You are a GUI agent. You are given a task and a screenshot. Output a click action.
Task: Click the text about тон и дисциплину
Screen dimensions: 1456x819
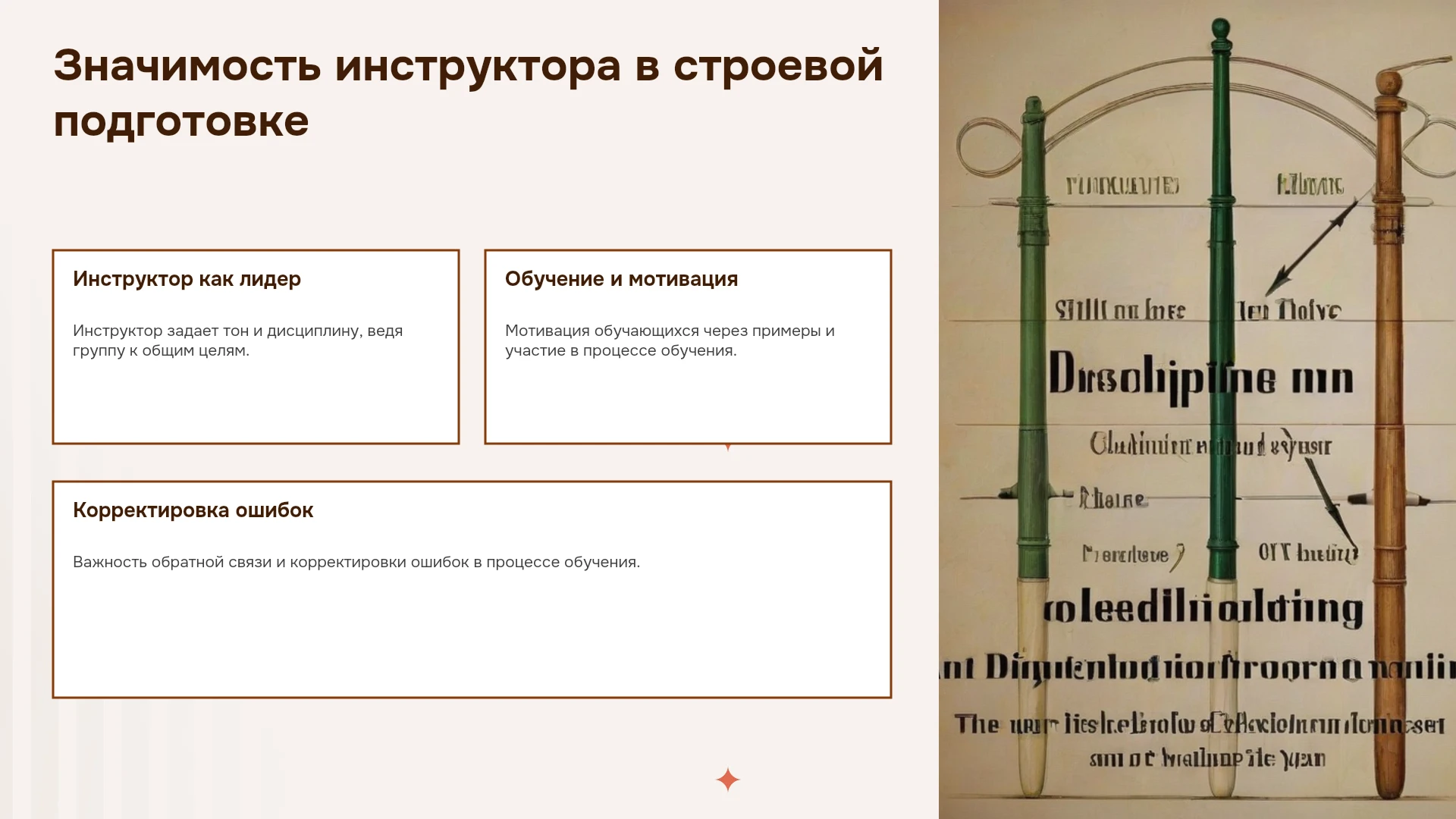click(237, 340)
